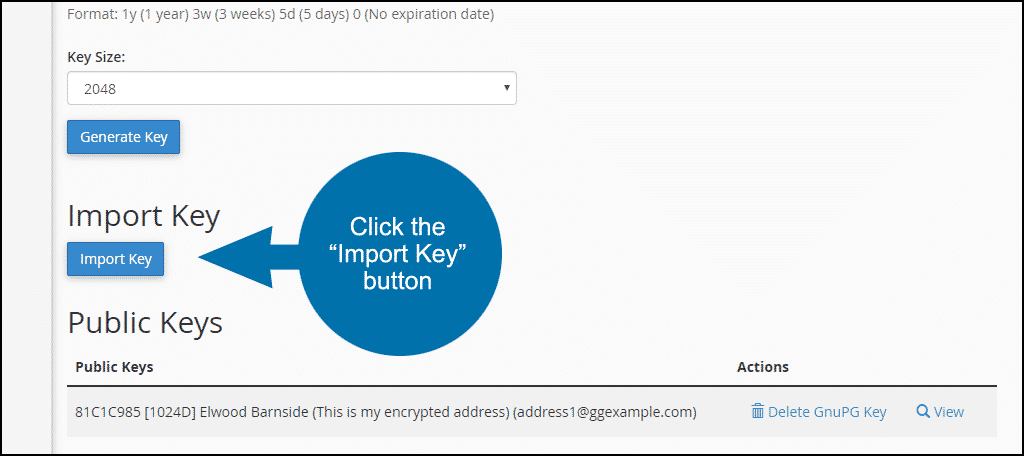The image size is (1024, 456).
Task: Click the large Public Keys section heading
Action: tap(145, 323)
